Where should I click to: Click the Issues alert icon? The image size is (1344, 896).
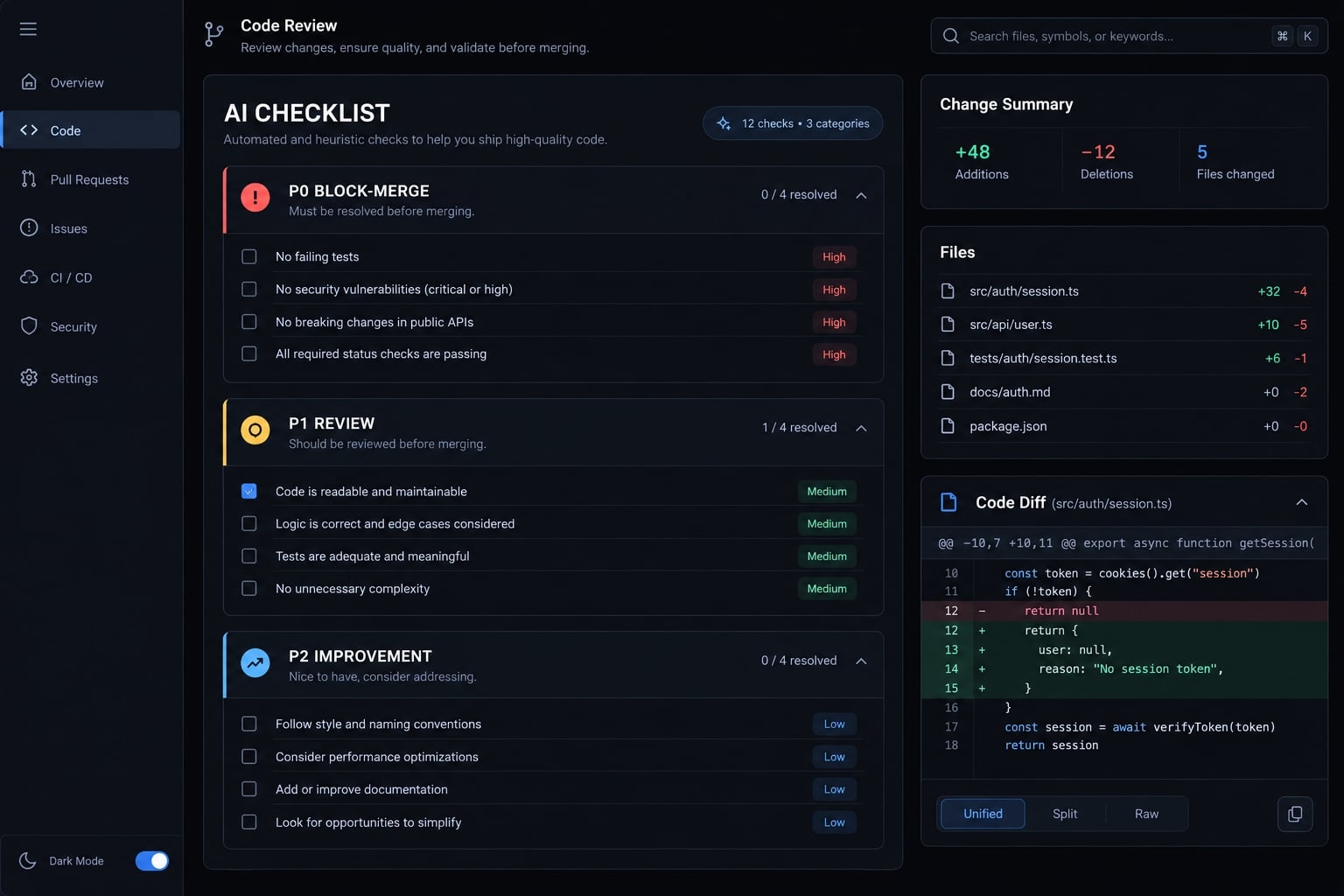coord(29,227)
